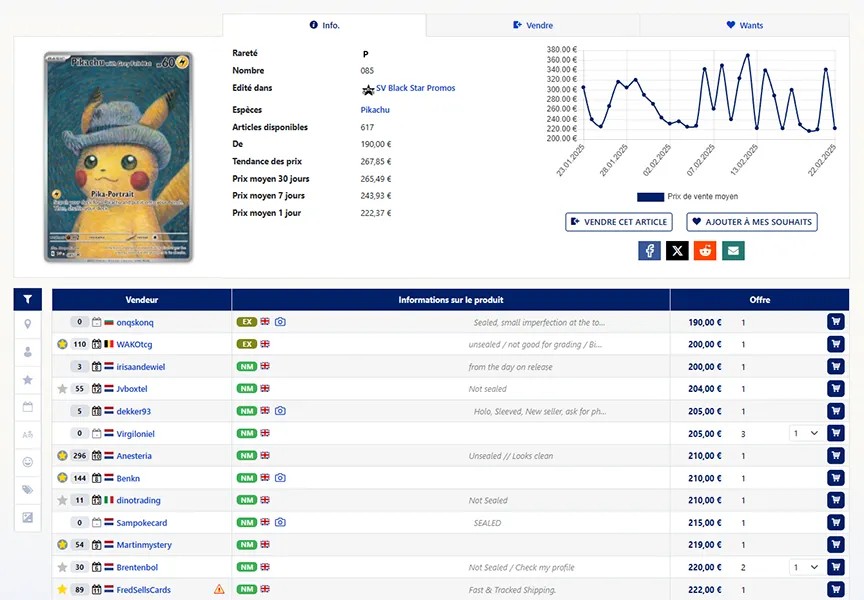Open quantity dropdown for Brentenbol's offer
Image resolution: width=864 pixels, height=600 pixels.
point(806,567)
